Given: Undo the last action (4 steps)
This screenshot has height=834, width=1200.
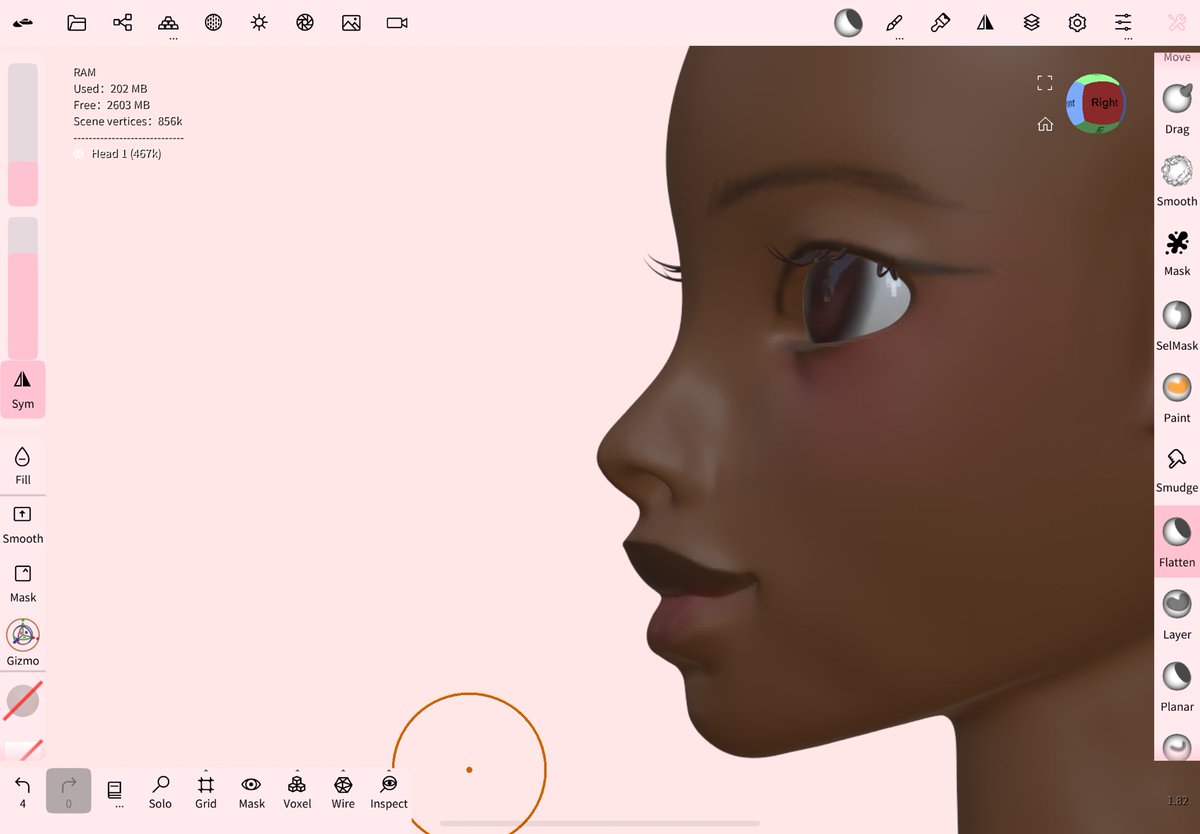Looking at the screenshot, I should coord(22,791).
